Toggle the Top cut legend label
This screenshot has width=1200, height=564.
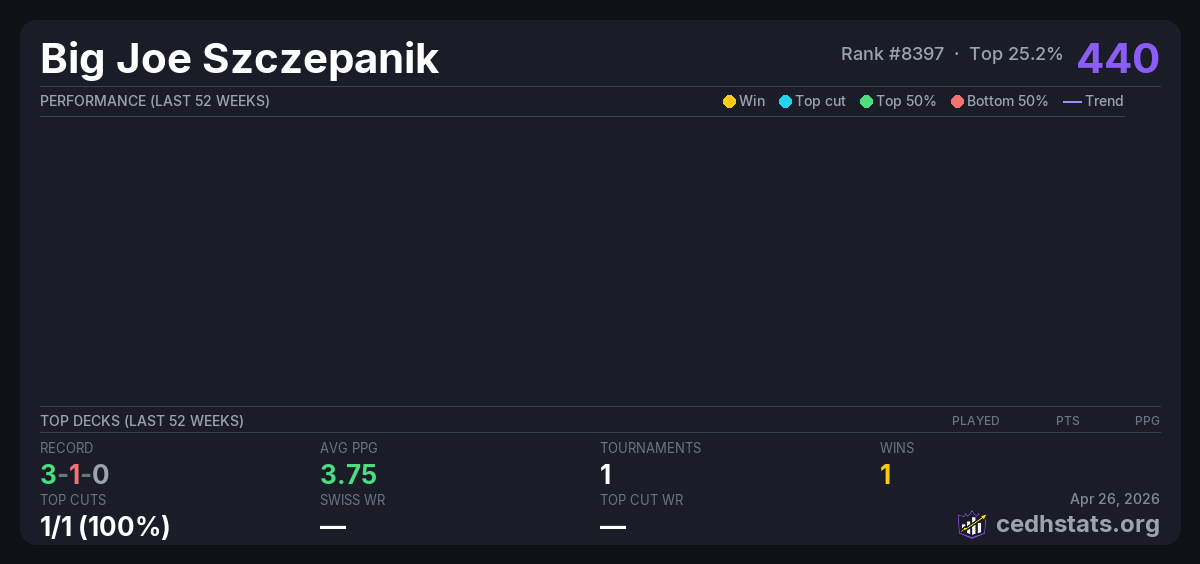[820, 101]
